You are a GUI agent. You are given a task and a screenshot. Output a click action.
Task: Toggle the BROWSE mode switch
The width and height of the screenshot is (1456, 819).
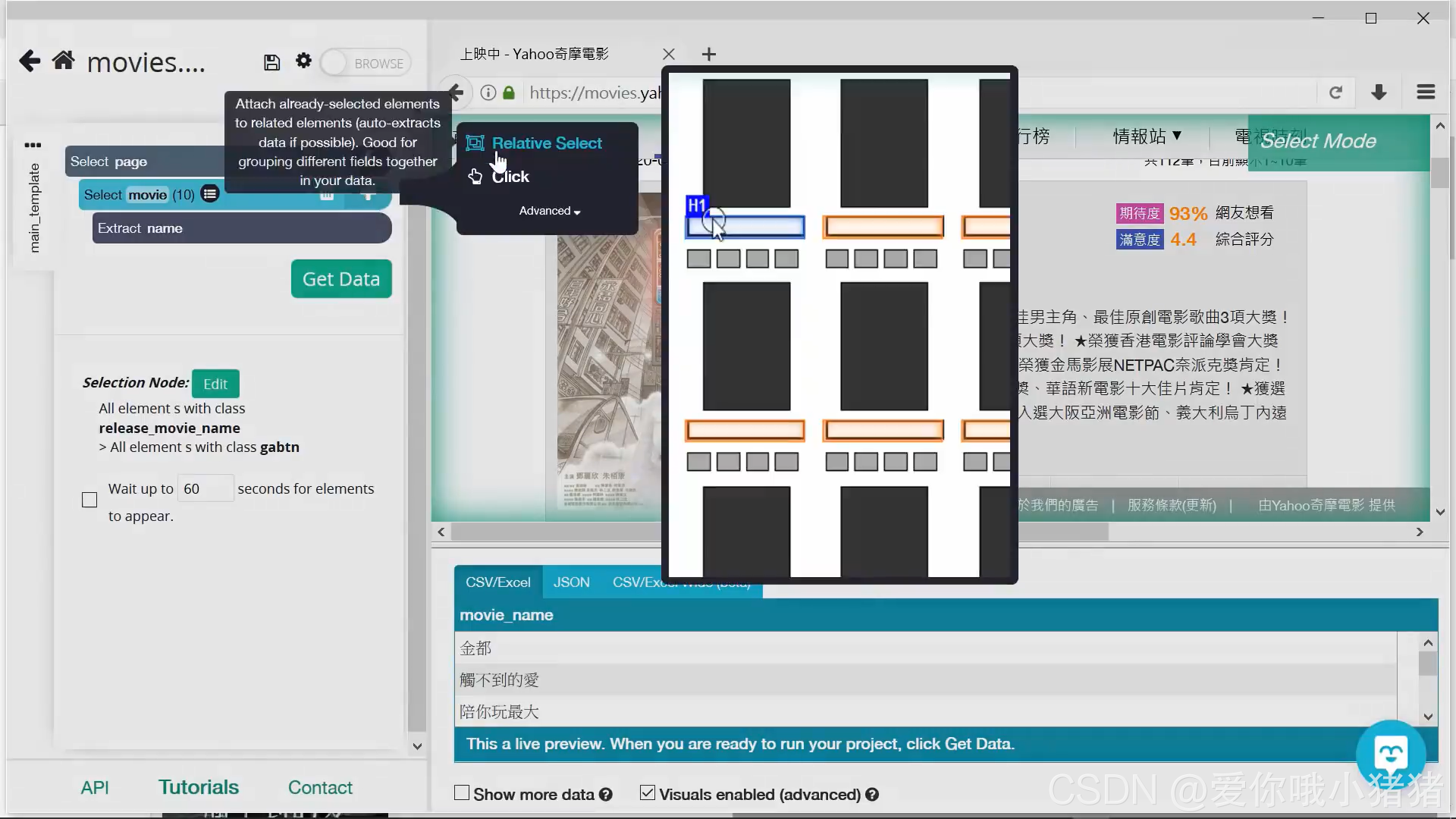click(366, 63)
